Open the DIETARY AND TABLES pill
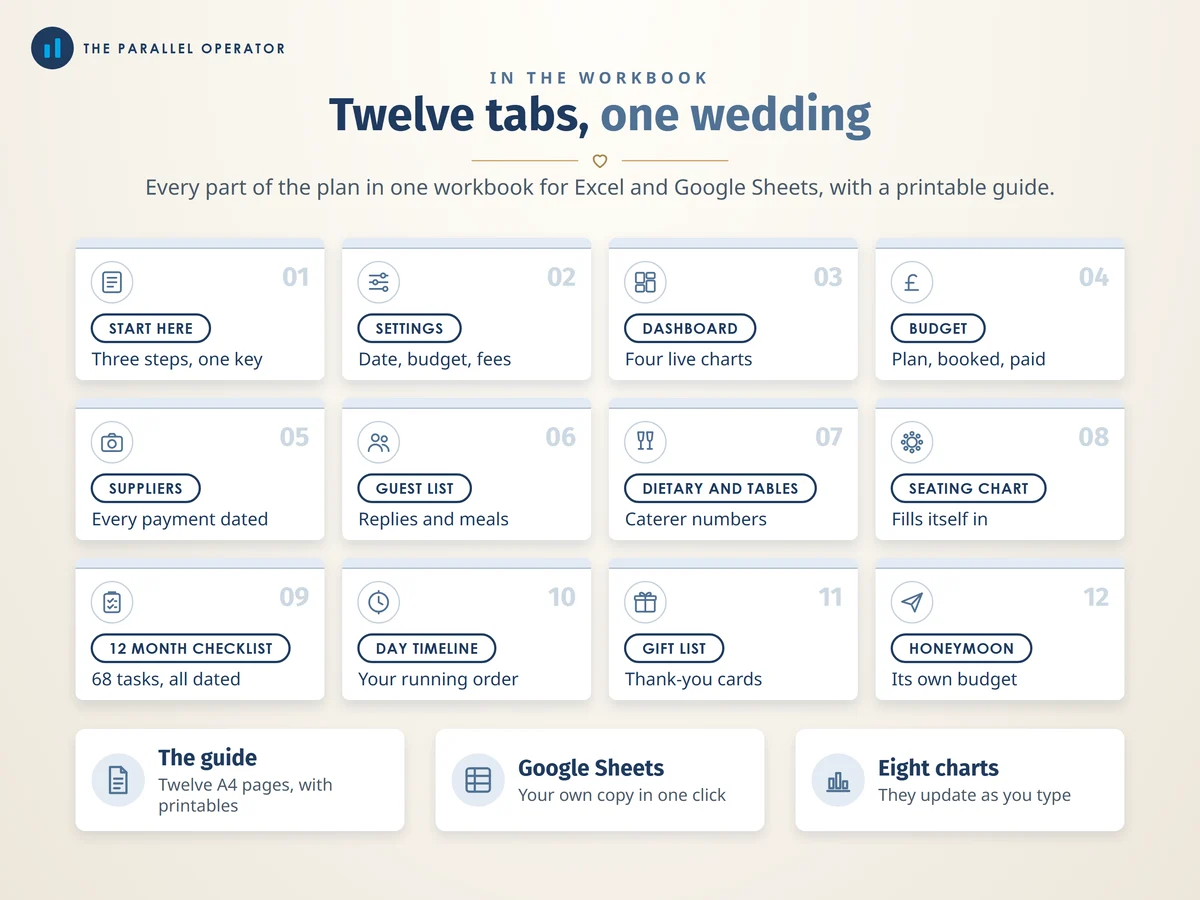The image size is (1200, 900). coord(720,488)
